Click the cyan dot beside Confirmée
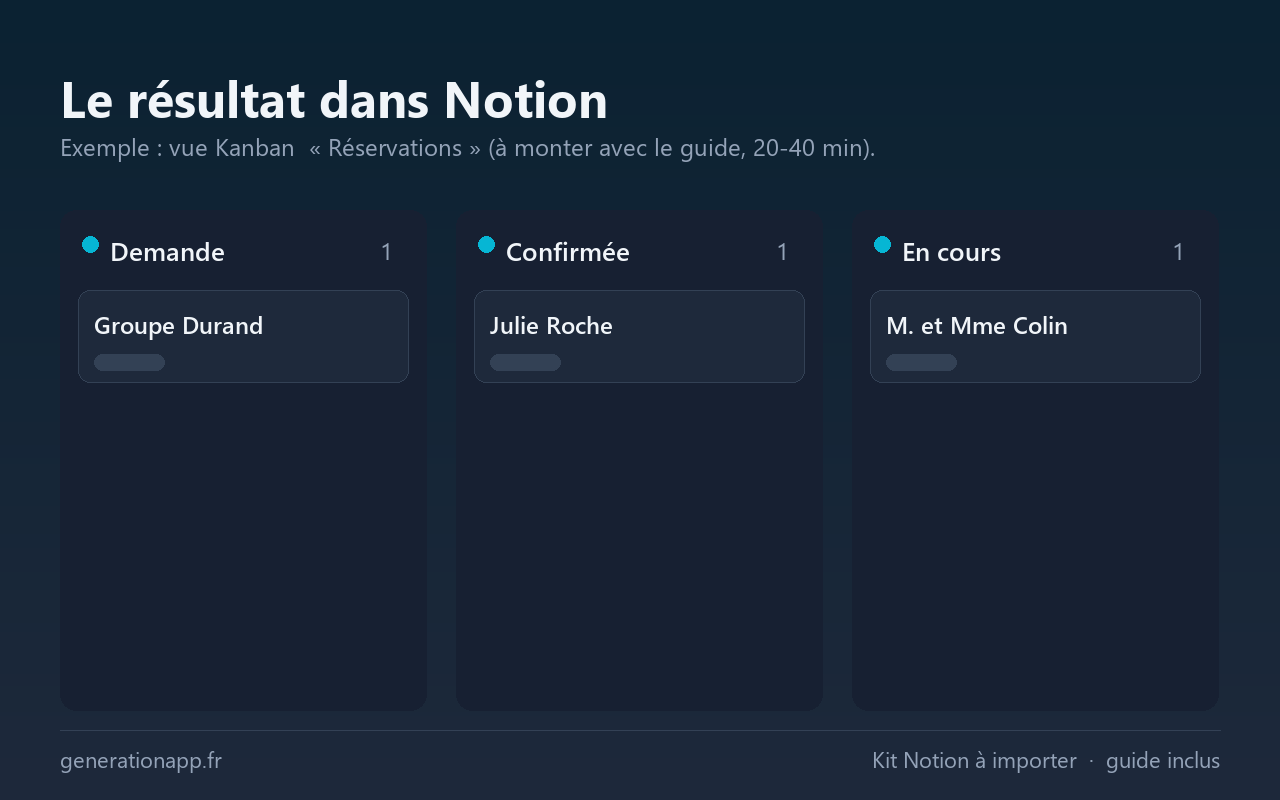This screenshot has height=800, width=1280. [x=486, y=244]
